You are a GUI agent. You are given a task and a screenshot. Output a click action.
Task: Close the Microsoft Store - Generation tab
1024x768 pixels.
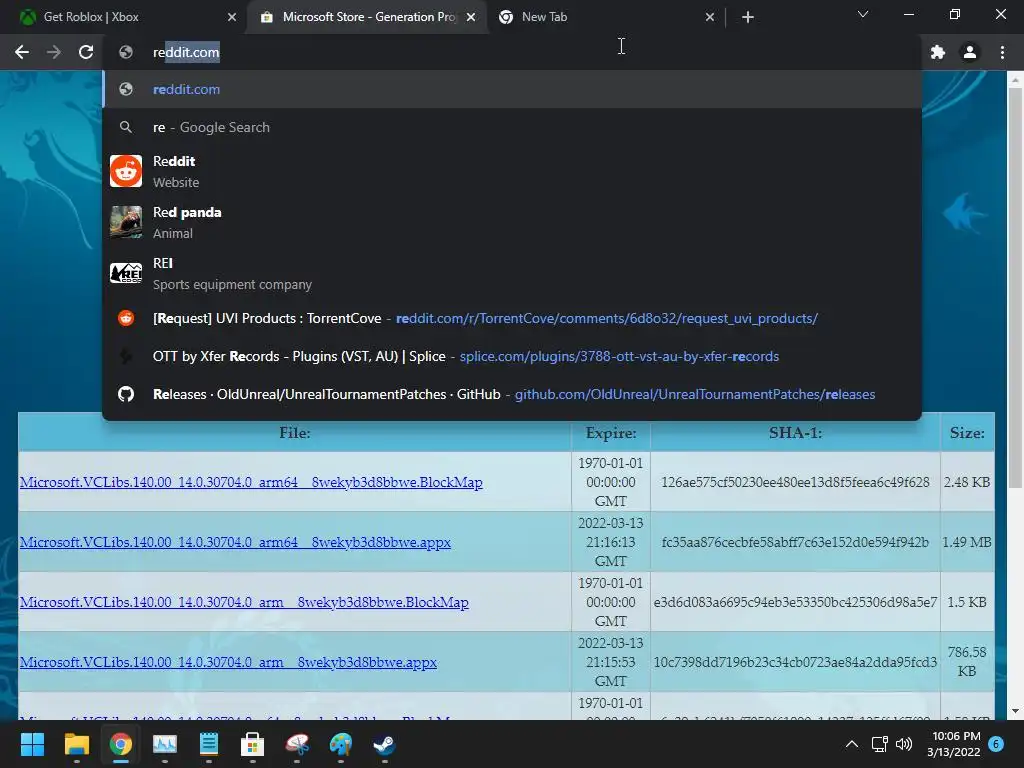[x=471, y=18]
